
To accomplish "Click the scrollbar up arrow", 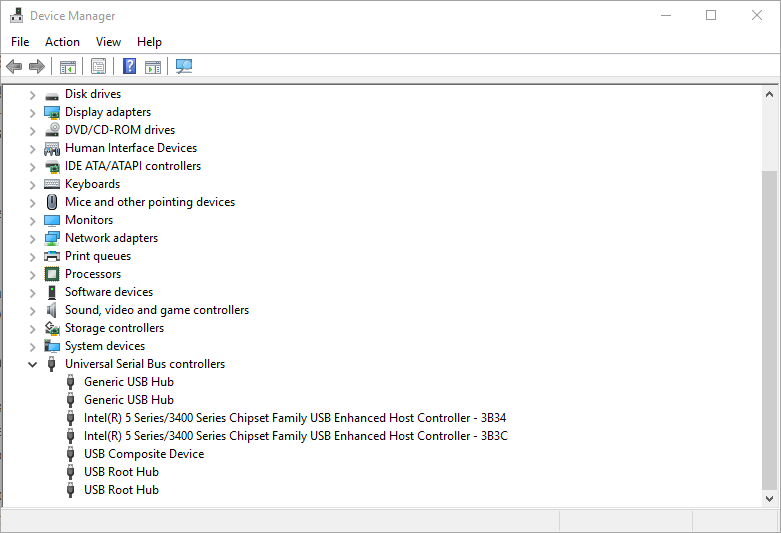I will pos(770,94).
